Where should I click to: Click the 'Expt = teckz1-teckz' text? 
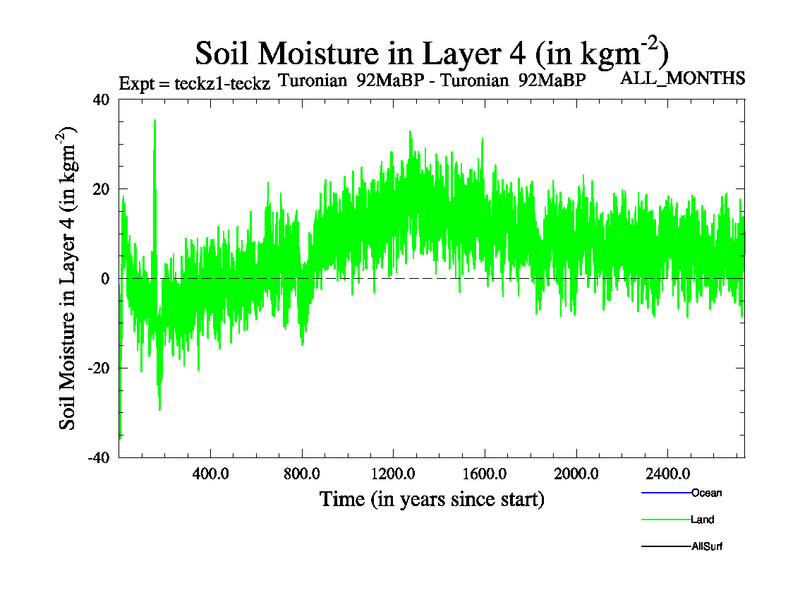point(194,84)
